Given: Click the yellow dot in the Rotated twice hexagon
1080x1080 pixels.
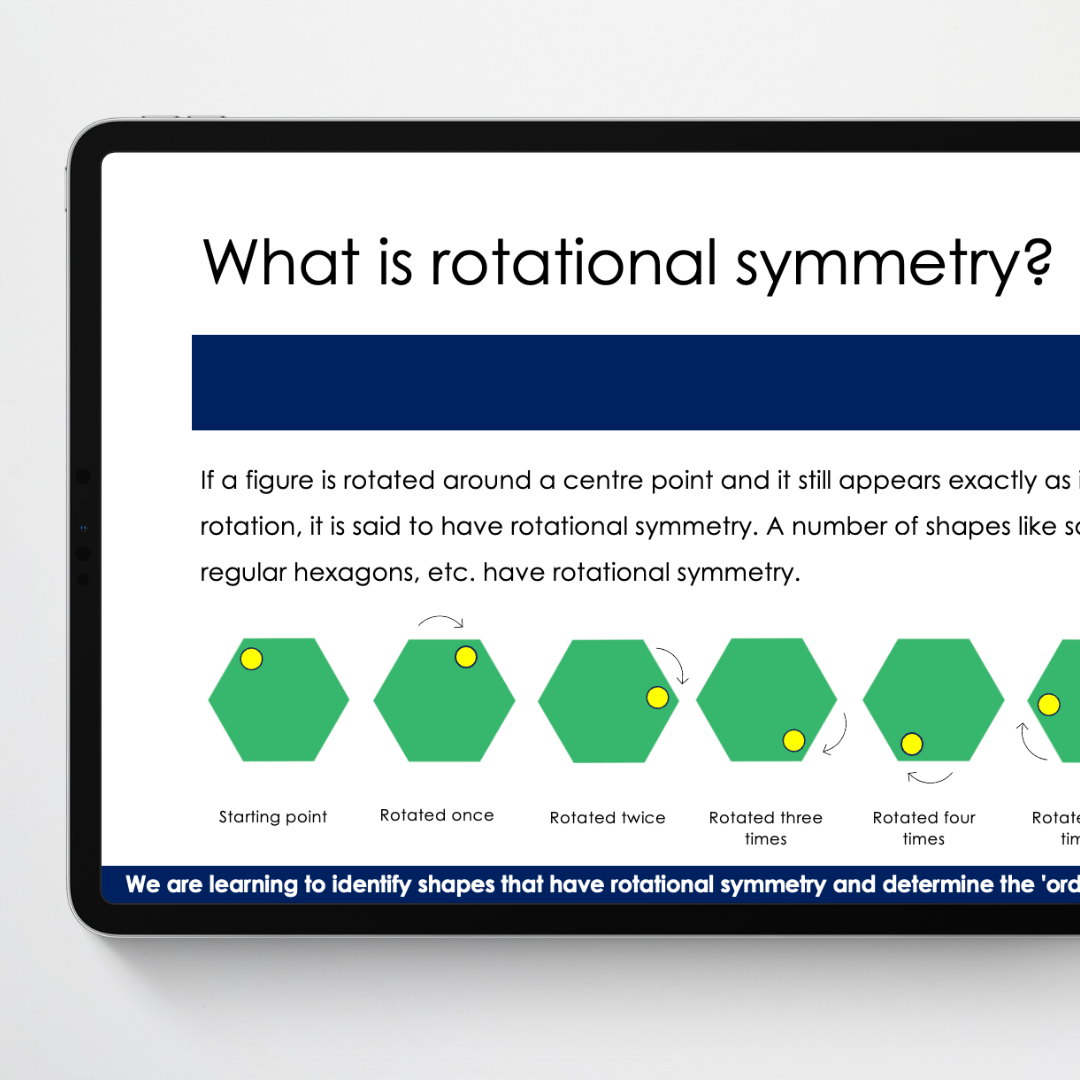Looking at the screenshot, I should tap(657, 698).
